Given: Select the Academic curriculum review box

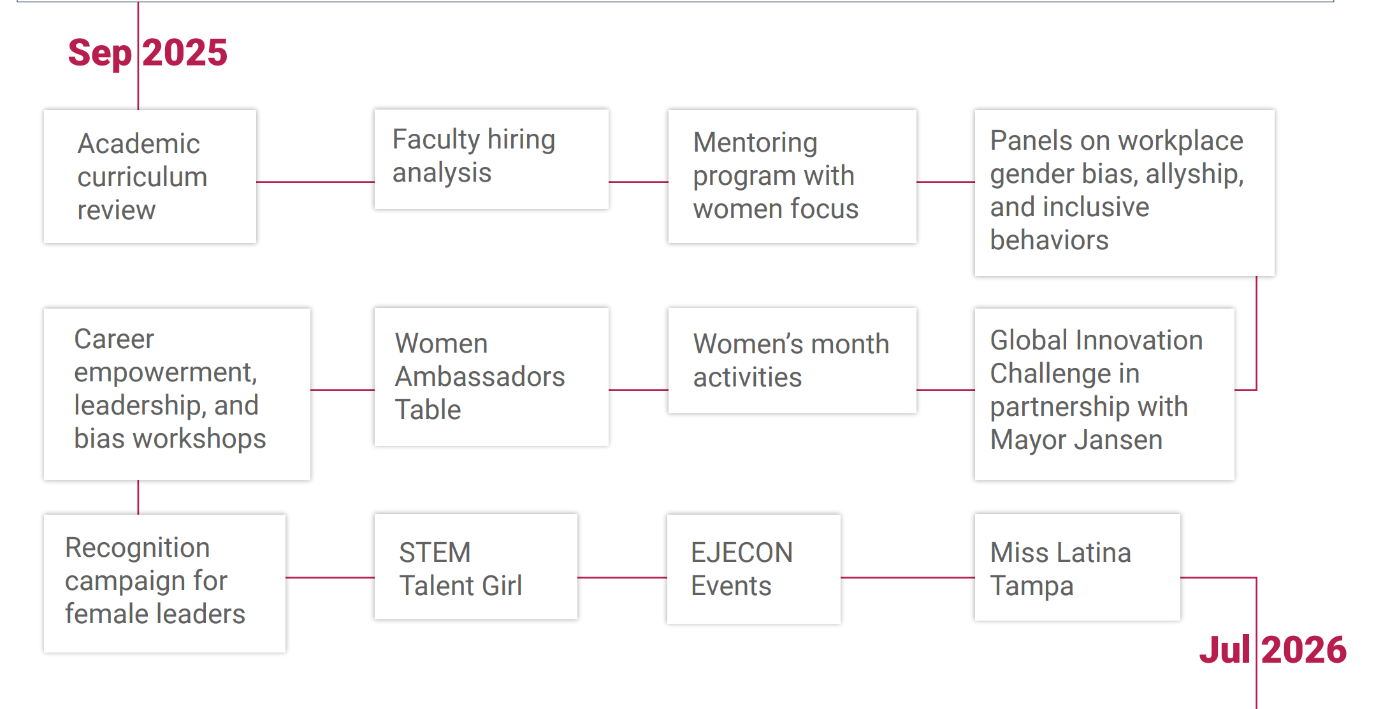Looking at the screenshot, I should click(x=150, y=176).
